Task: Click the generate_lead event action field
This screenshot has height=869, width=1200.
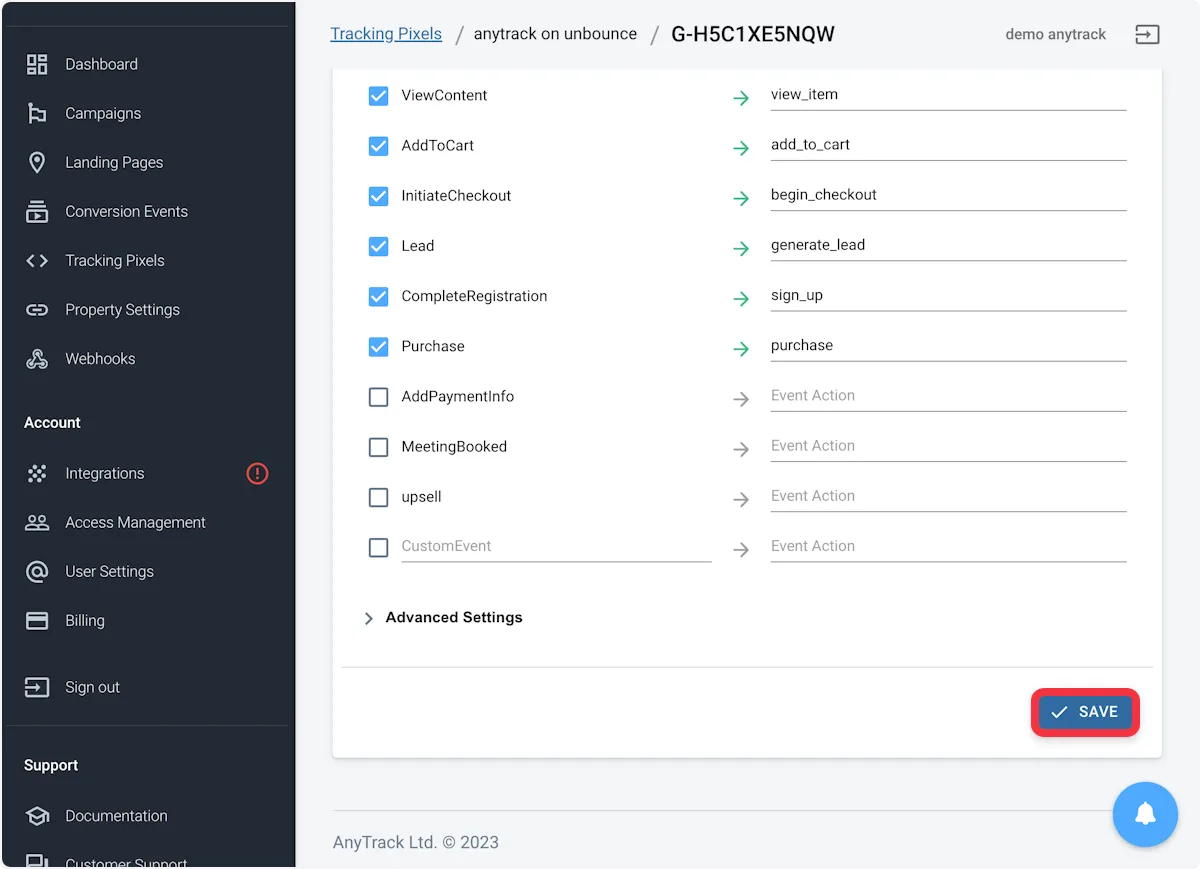Action: pos(948,245)
